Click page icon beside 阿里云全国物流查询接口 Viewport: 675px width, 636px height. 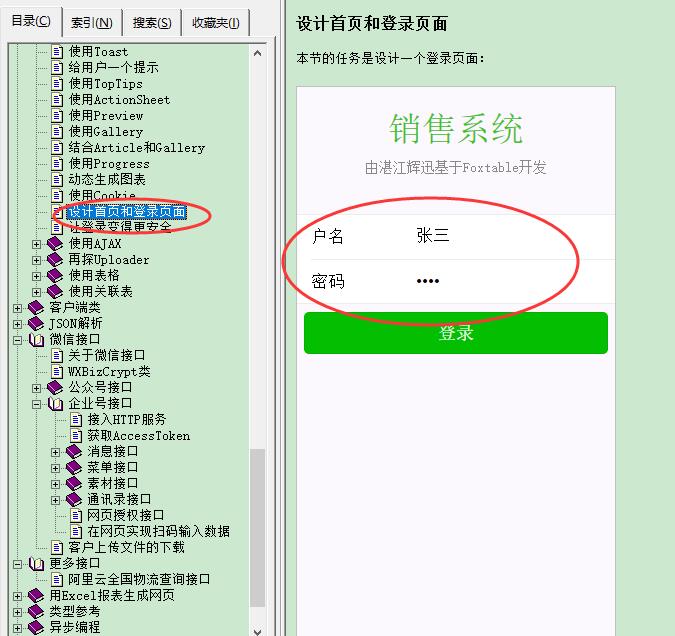(x=57, y=580)
